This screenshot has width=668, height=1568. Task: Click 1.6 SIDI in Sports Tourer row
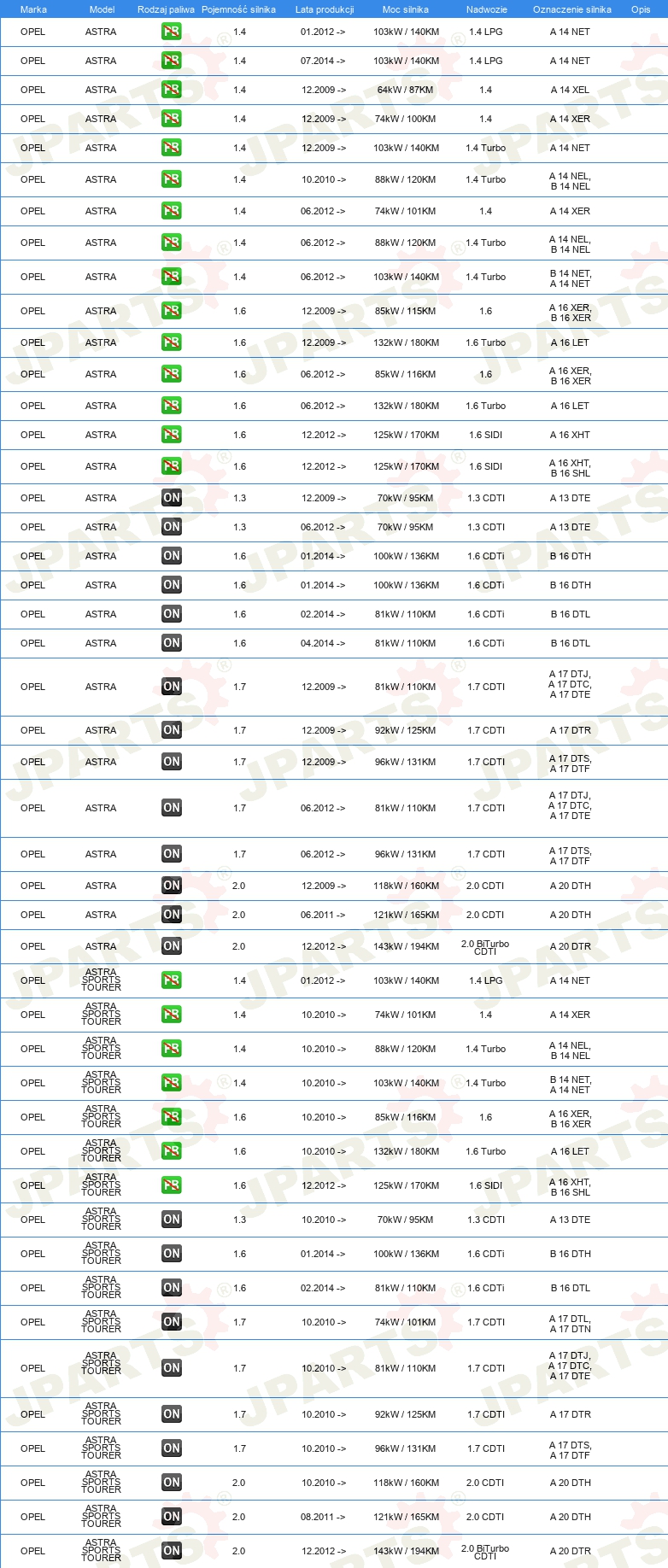point(486,1185)
